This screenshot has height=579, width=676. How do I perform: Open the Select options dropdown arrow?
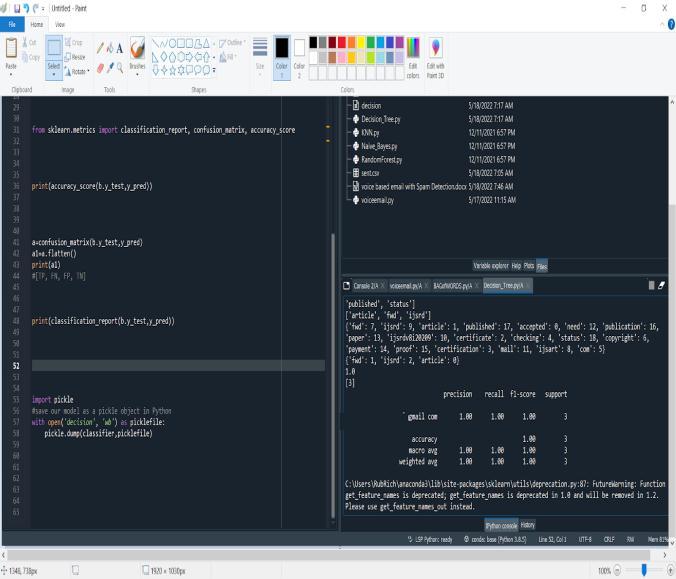point(54,75)
